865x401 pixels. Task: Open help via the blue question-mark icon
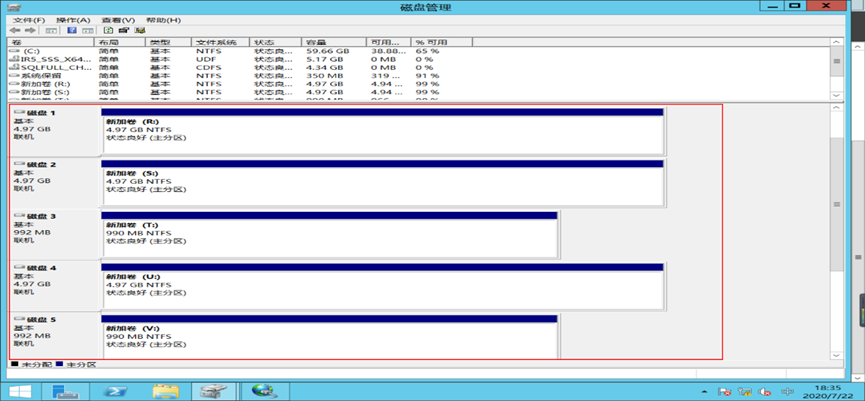[72, 30]
